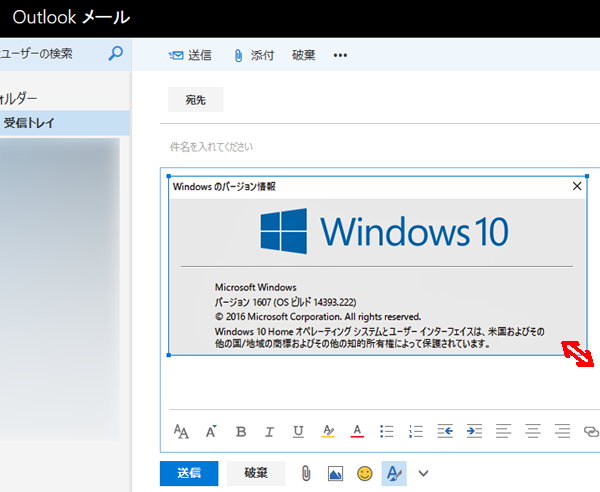Select the 受信トレイ folder
The height and width of the screenshot is (492, 600).
click(64, 123)
